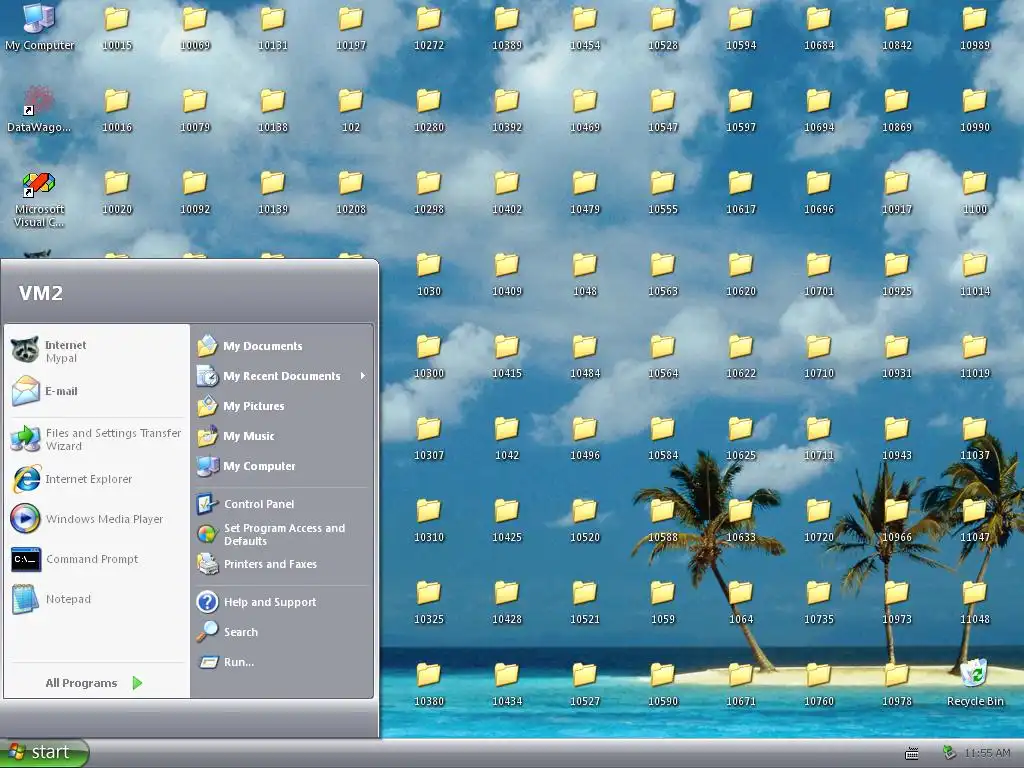Launch Internet Explorer from Start menu

coord(97,479)
